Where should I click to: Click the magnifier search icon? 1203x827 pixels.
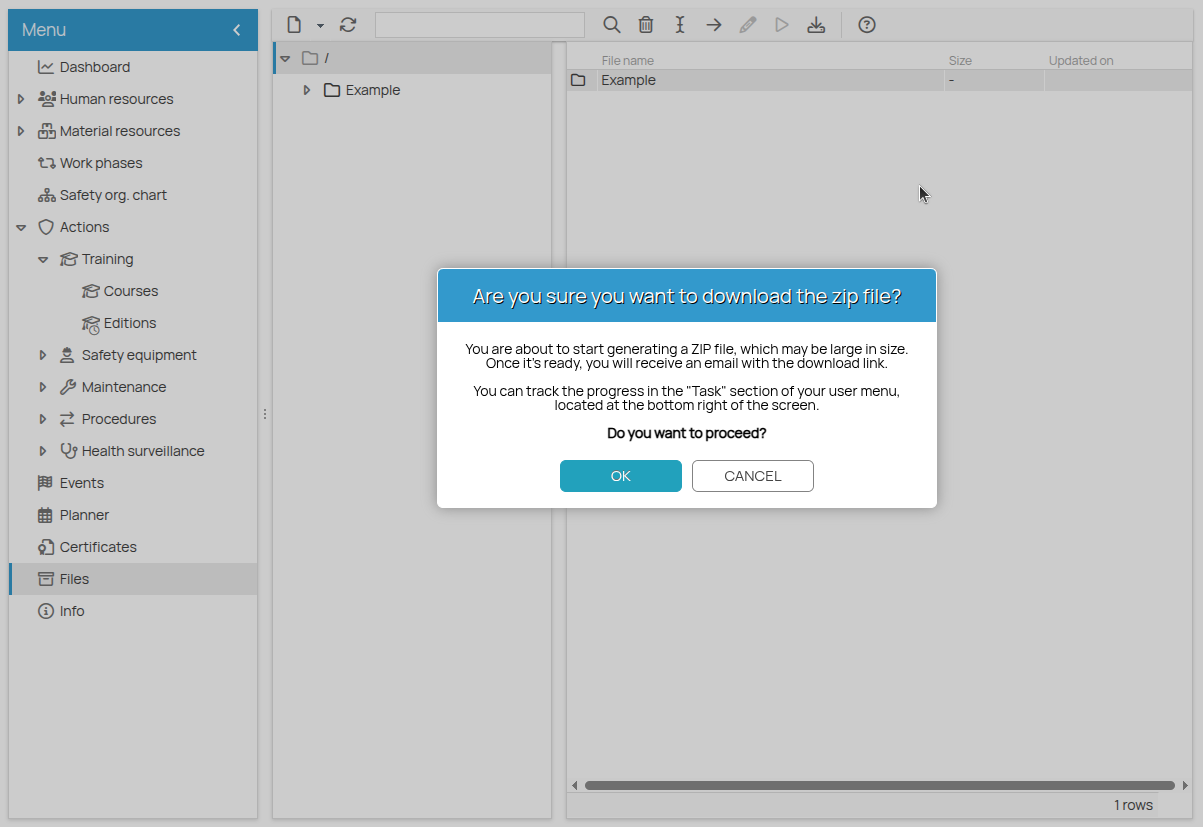pos(612,25)
